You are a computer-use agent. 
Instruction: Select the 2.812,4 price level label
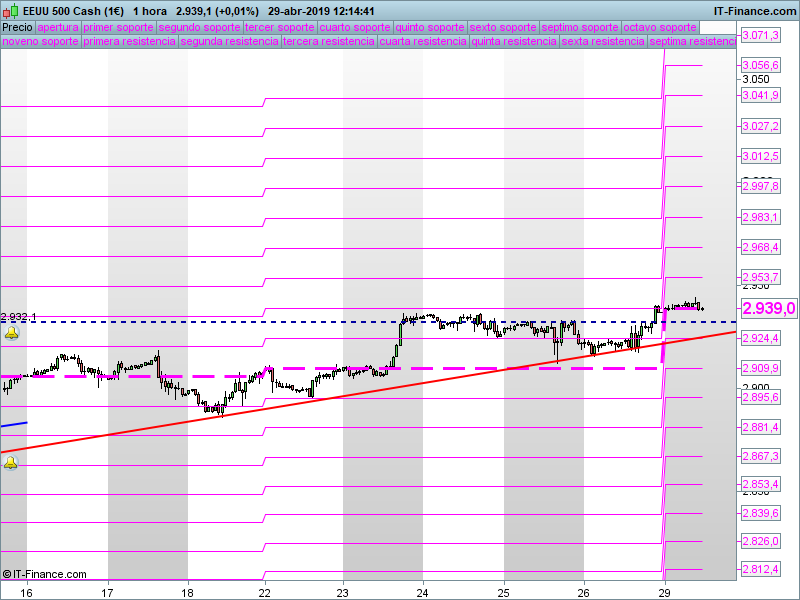pos(760,569)
